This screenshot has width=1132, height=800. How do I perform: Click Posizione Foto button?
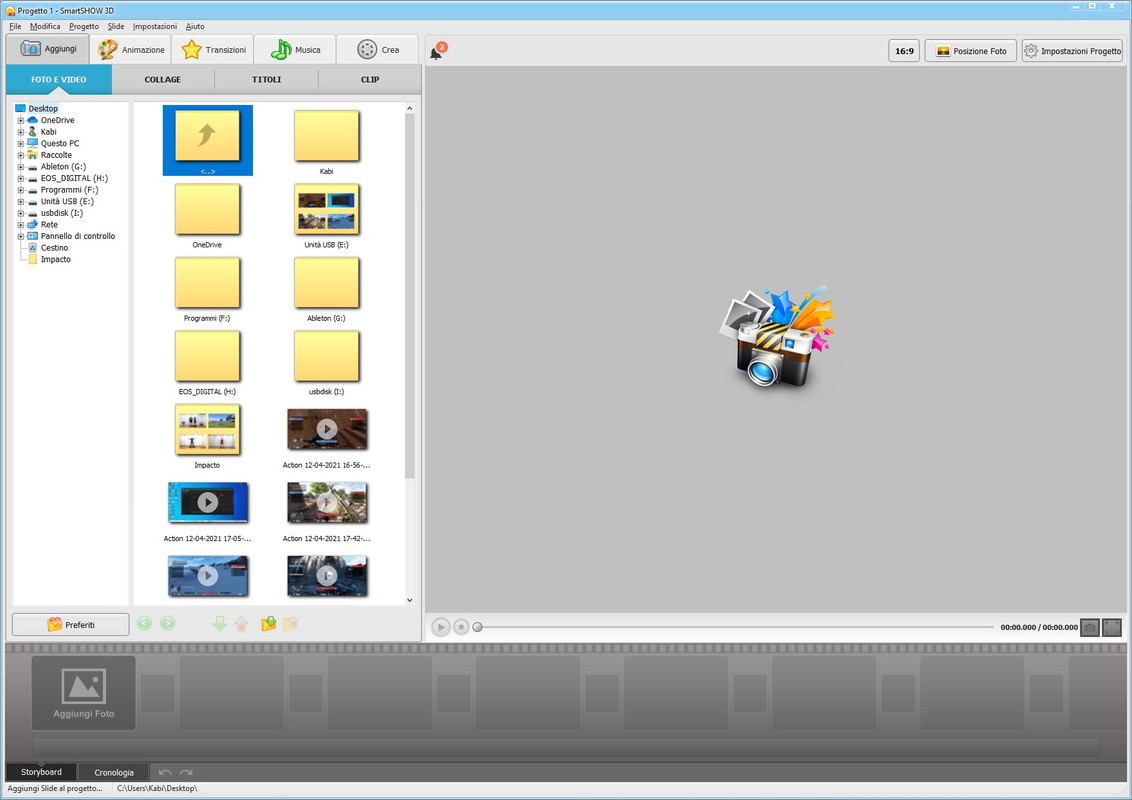tap(970, 51)
